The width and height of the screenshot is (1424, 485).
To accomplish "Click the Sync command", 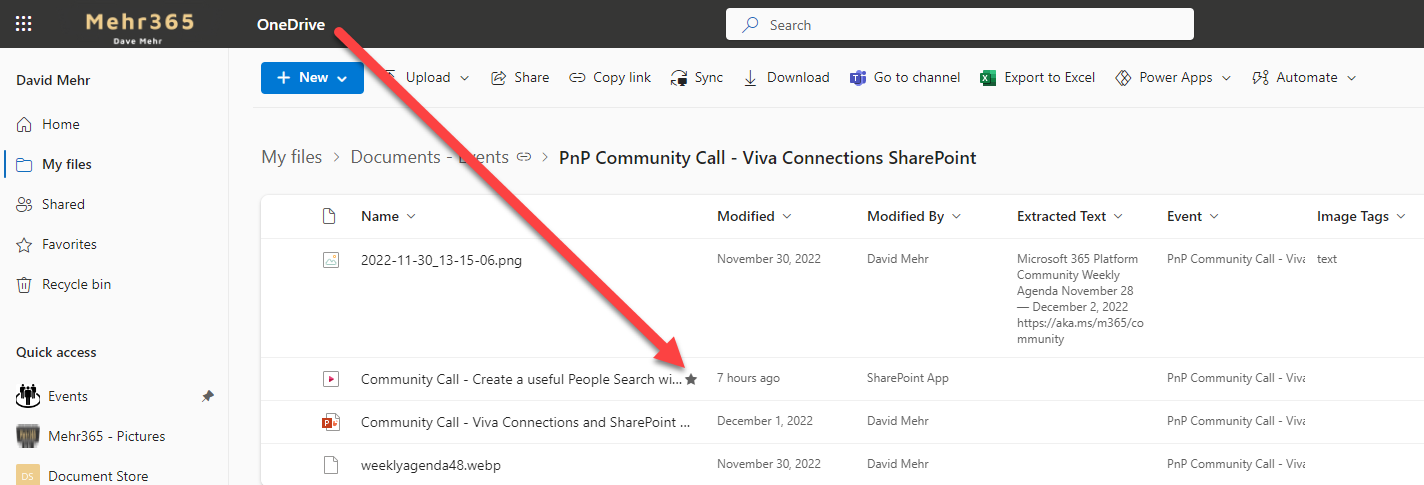I will tap(697, 77).
